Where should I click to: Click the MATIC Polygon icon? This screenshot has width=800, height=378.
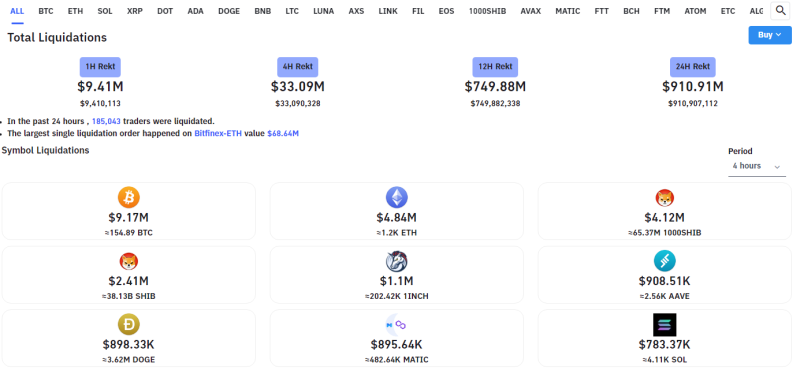[396, 324]
